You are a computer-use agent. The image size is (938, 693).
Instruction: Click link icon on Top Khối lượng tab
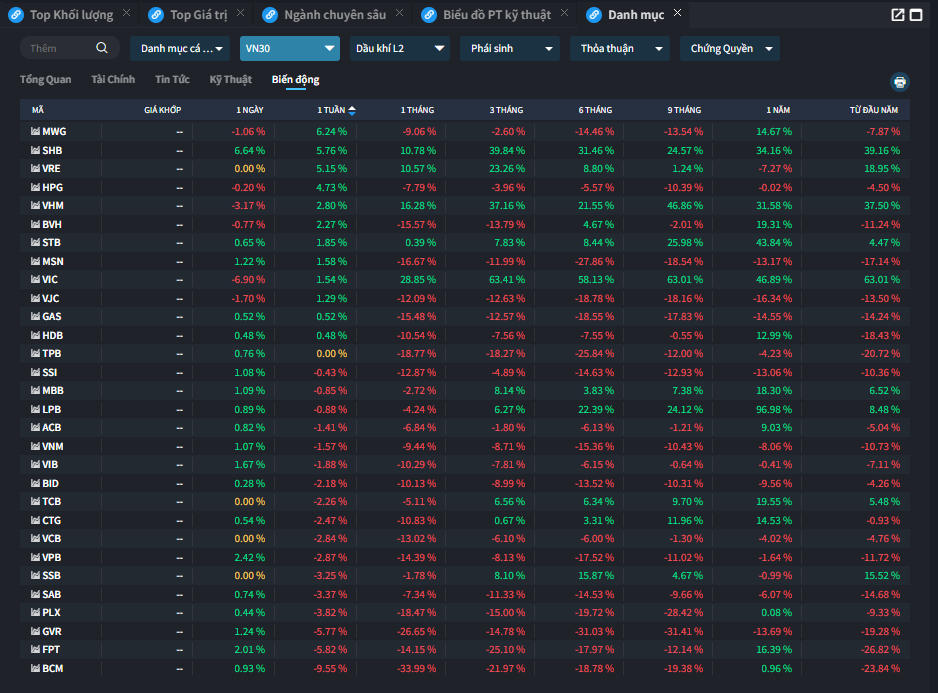point(16,15)
